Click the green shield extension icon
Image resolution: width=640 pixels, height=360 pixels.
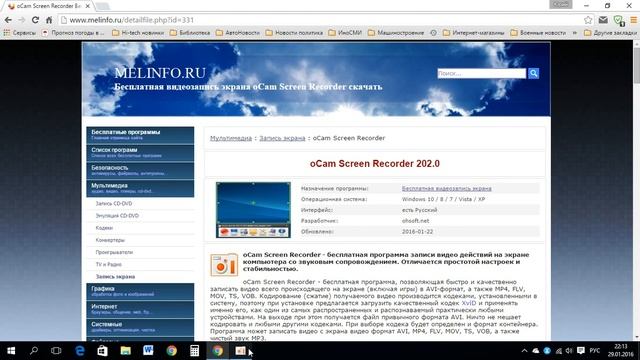(x=618, y=20)
